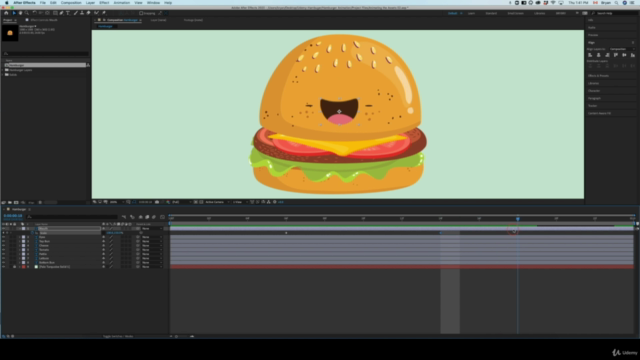Click the Mouth layer label color swatch

click(23, 229)
